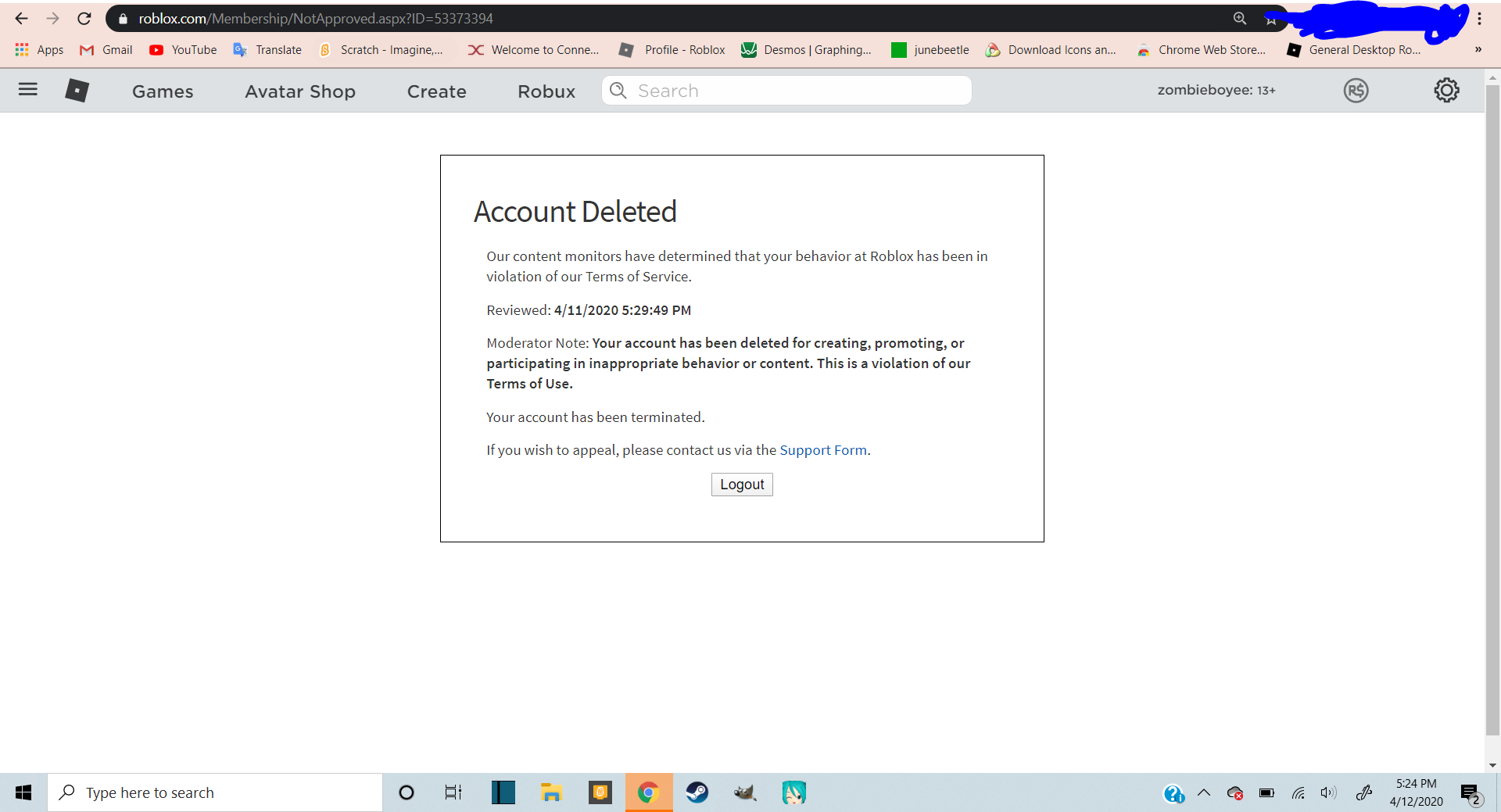Click the Reviewed date 4/11/2020 5:29:49 PM
This screenshot has width=1501, height=812.
(622, 310)
